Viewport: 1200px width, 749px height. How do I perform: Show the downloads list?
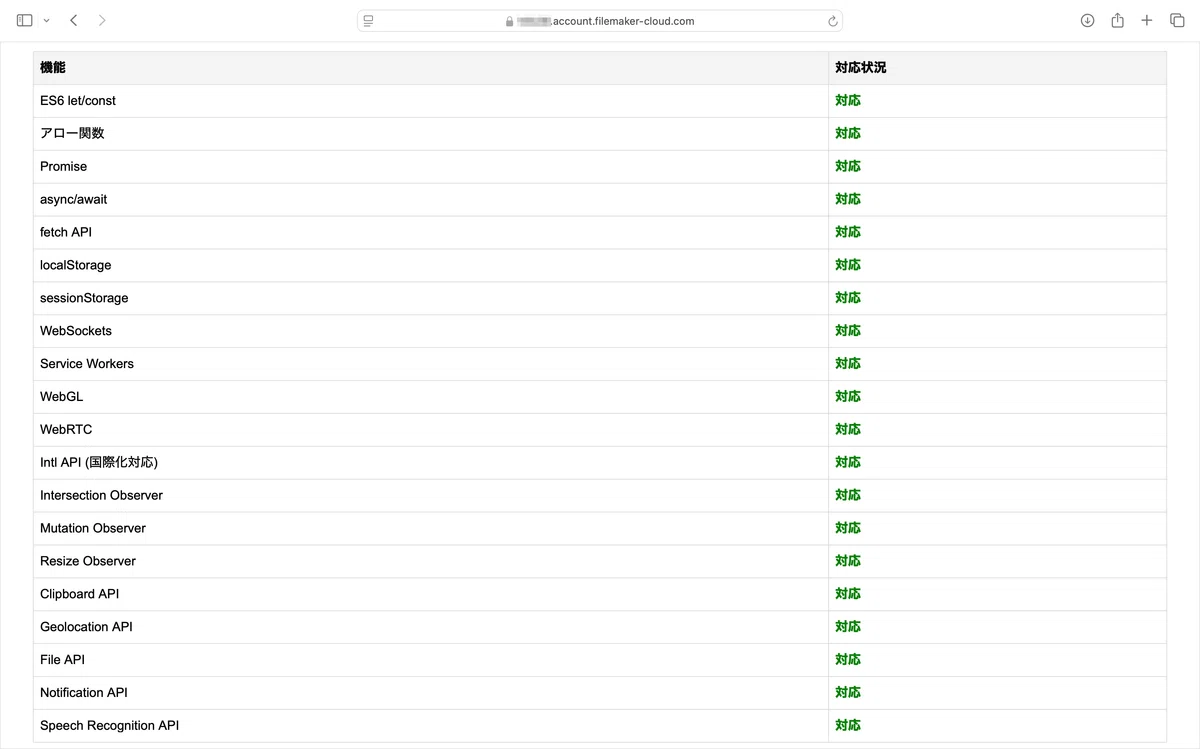[1088, 20]
